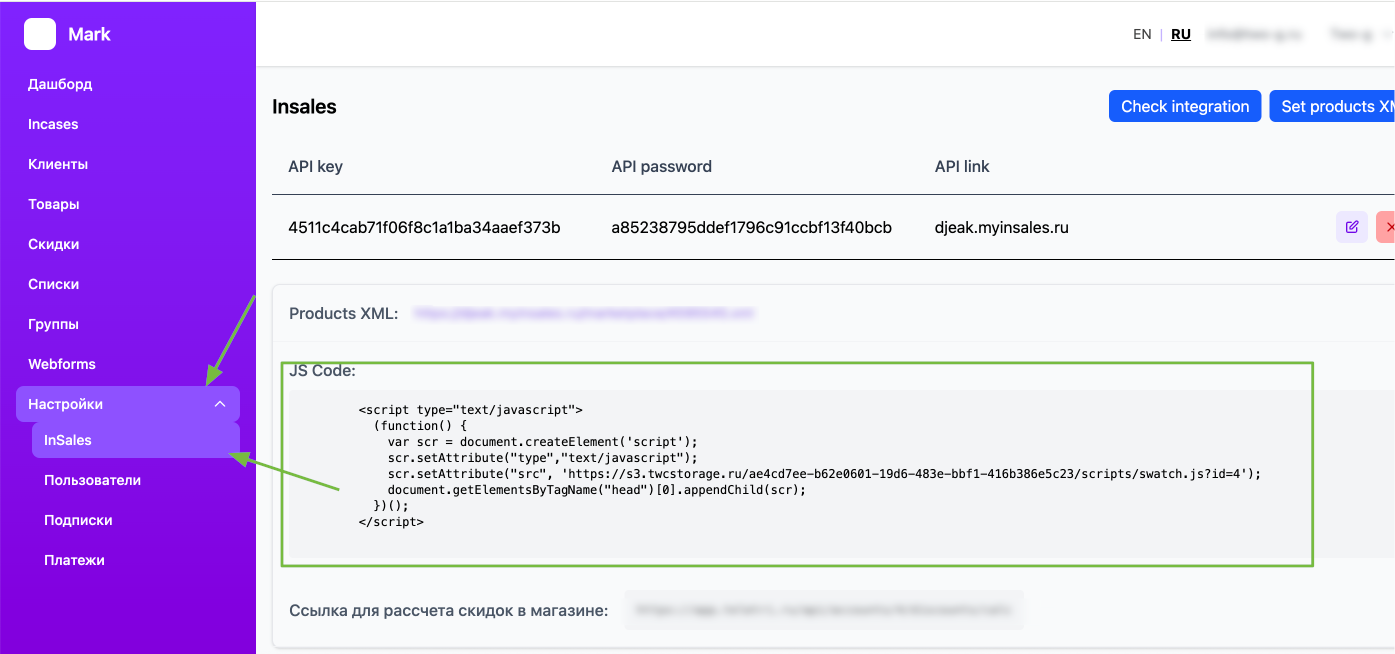Open Пользователи under settings
Screen dimensions: 1395x654
(92, 480)
